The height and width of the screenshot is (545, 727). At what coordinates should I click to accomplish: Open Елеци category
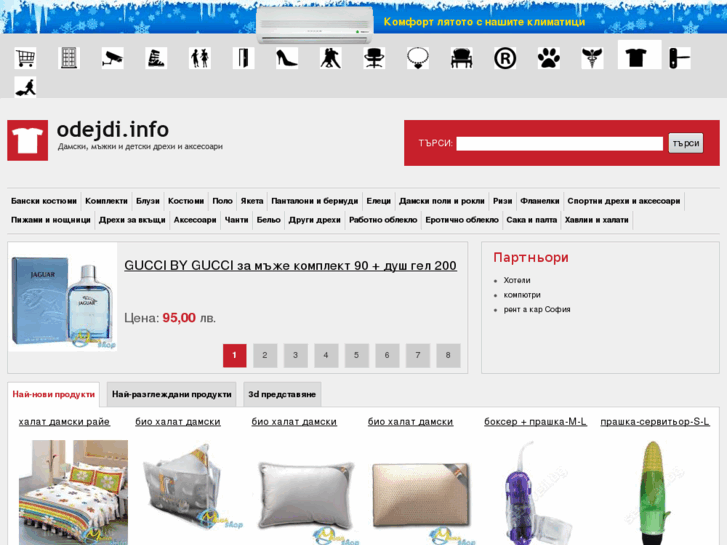tap(378, 201)
